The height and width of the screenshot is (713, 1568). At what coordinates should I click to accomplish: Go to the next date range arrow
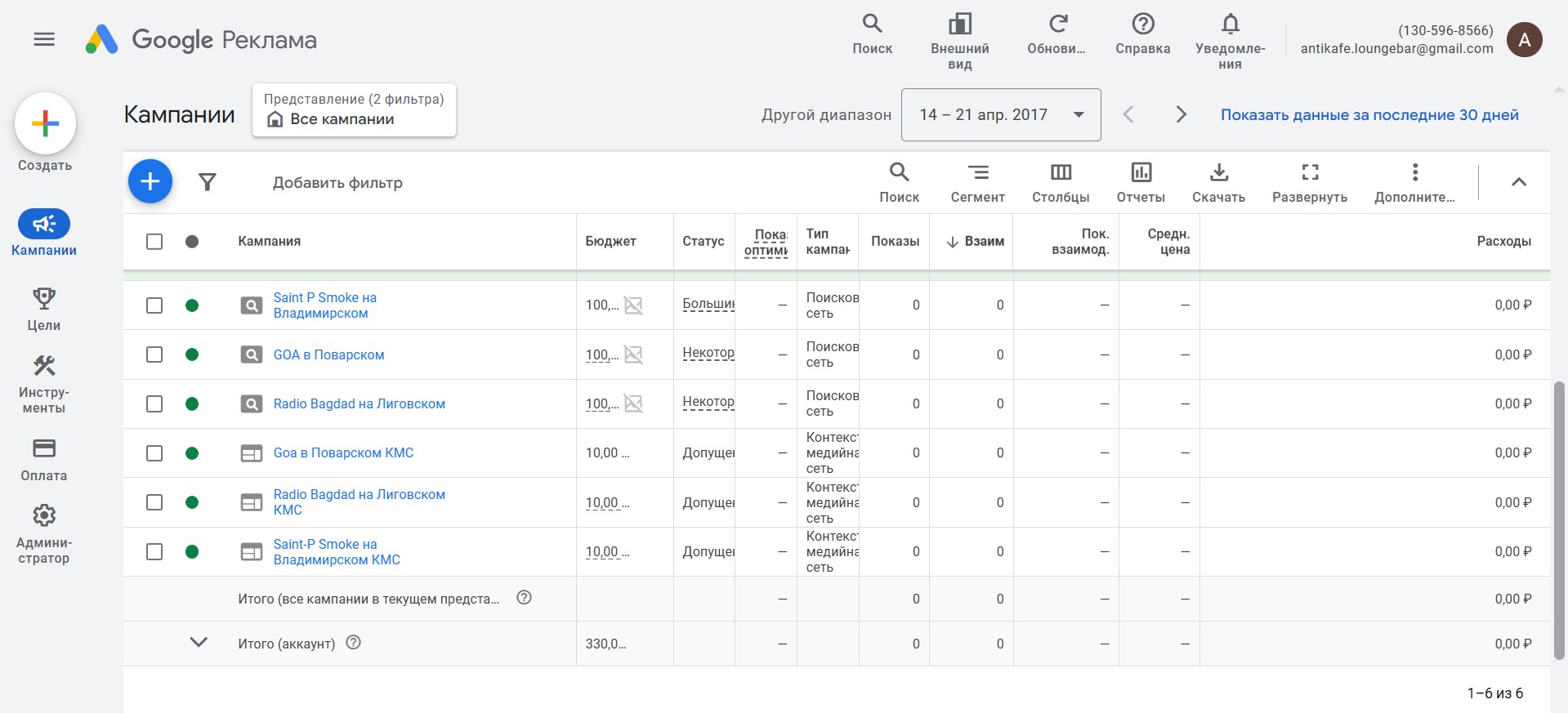(x=1181, y=114)
